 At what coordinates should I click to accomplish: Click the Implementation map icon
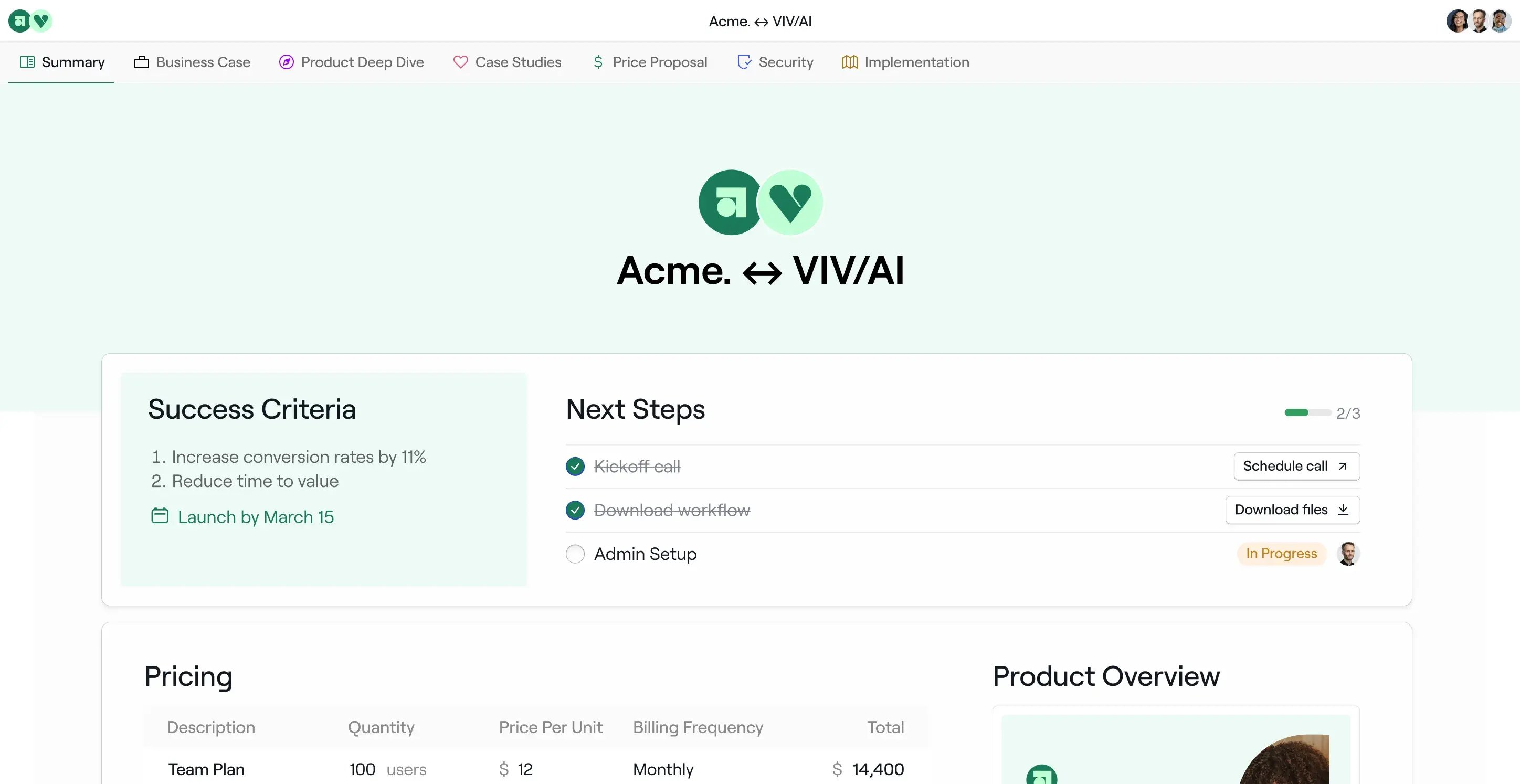click(x=850, y=62)
